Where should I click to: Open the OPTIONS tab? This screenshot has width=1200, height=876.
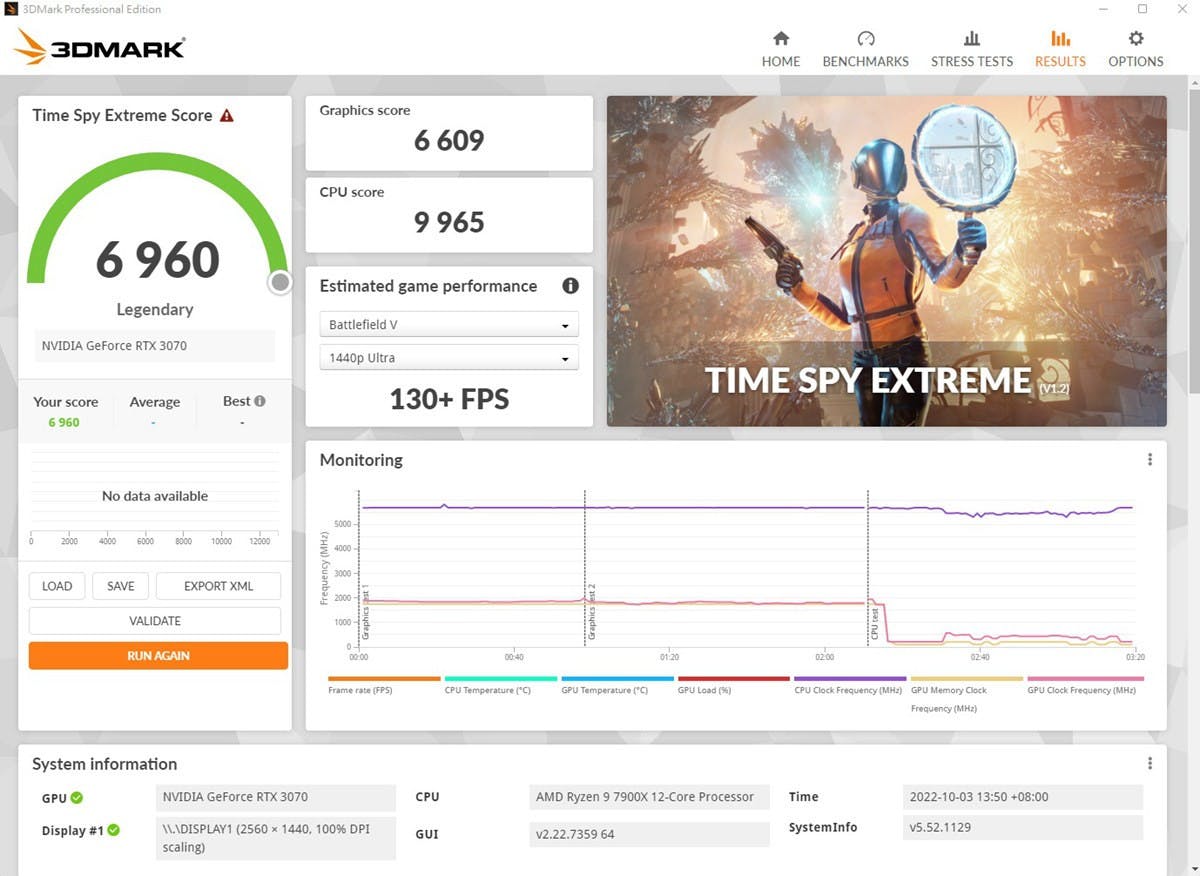[1135, 49]
